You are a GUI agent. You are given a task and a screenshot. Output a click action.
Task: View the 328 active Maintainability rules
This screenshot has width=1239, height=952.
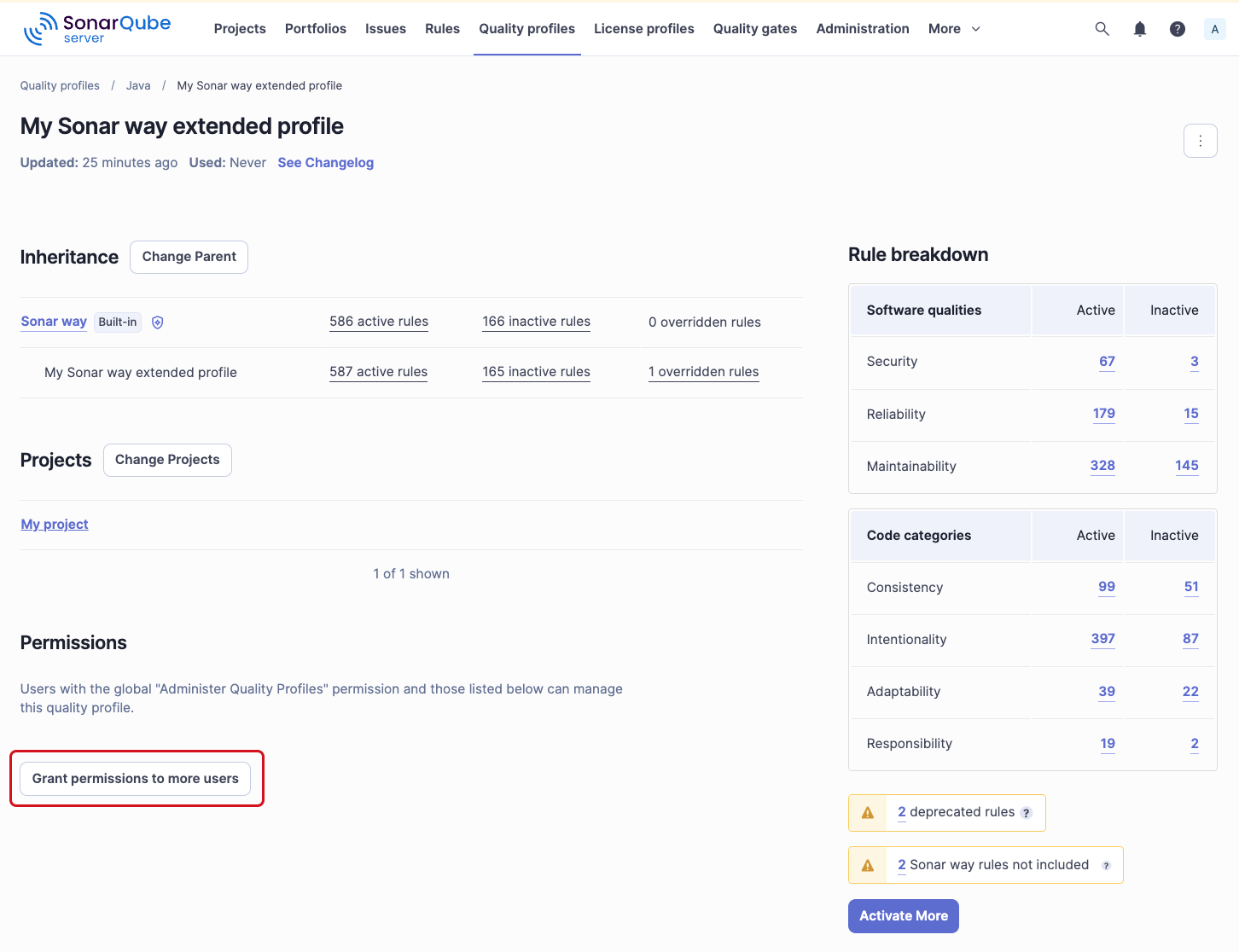1102,466
